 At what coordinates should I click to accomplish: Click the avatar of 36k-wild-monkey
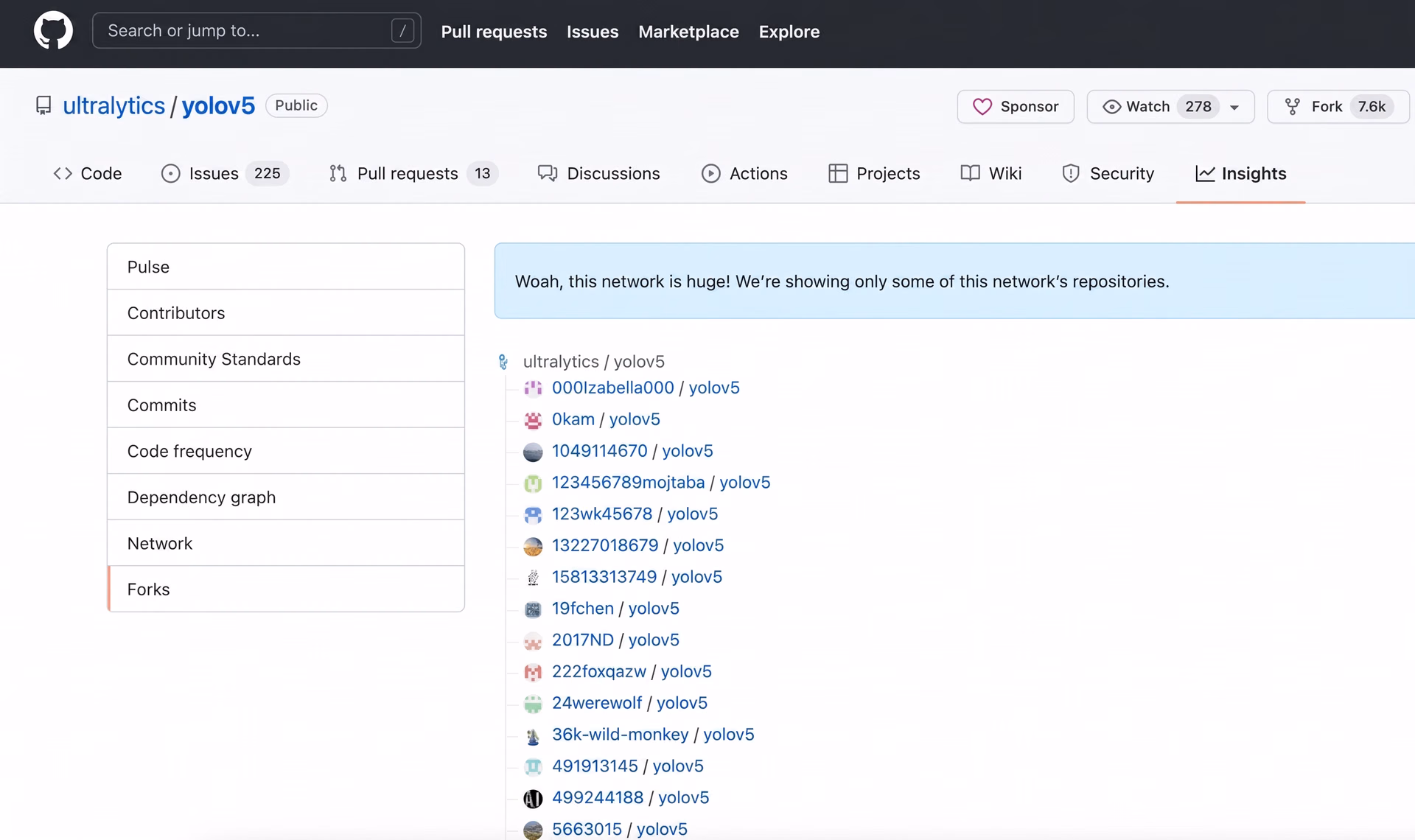533,735
